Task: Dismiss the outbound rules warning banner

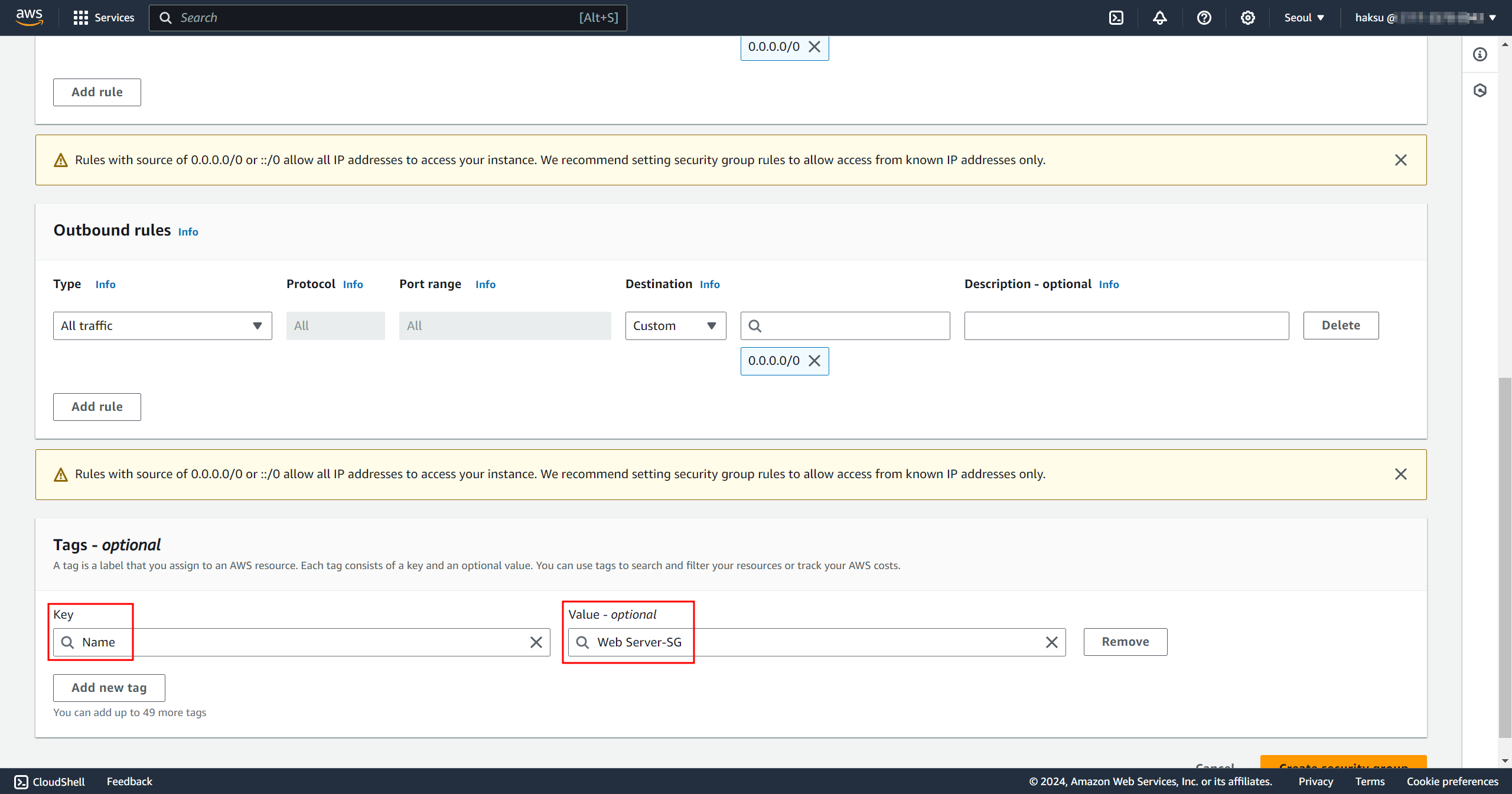Action: coord(1400,474)
